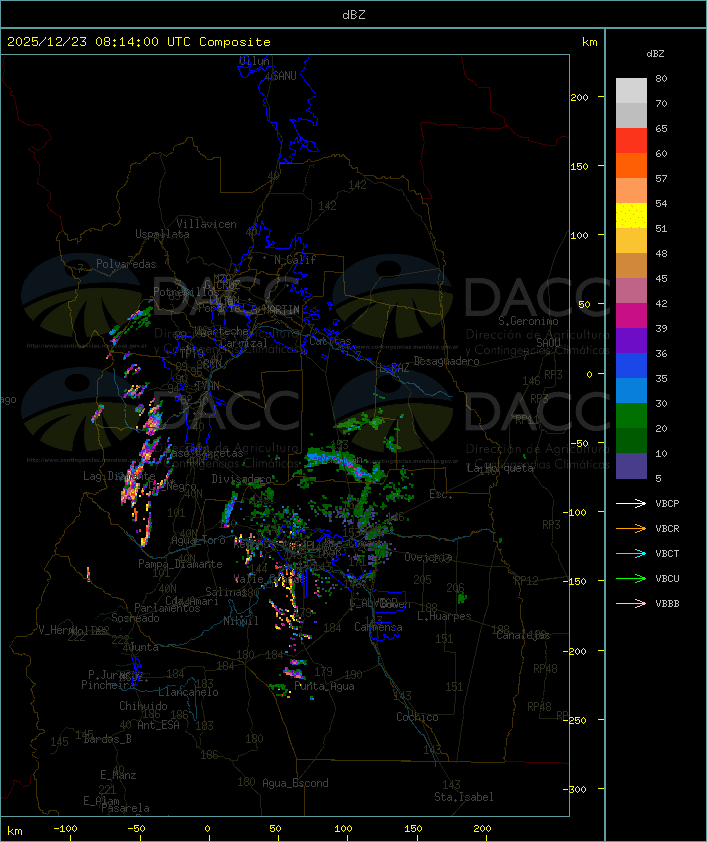Screen dimensions: 707x842
Task: Click the Carmensa map label
Action: pyautogui.click(x=378, y=627)
